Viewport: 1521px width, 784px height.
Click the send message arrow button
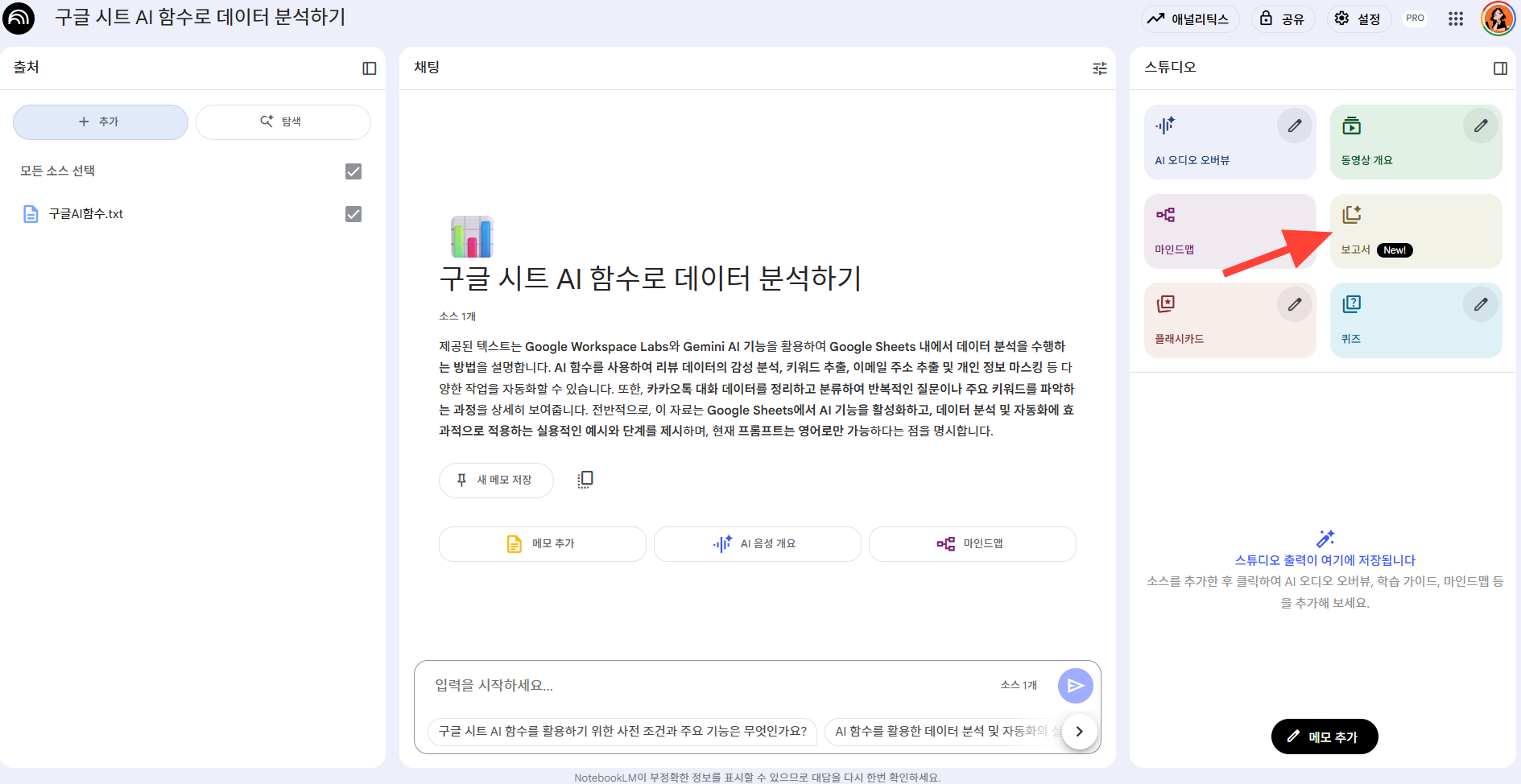pos(1076,686)
